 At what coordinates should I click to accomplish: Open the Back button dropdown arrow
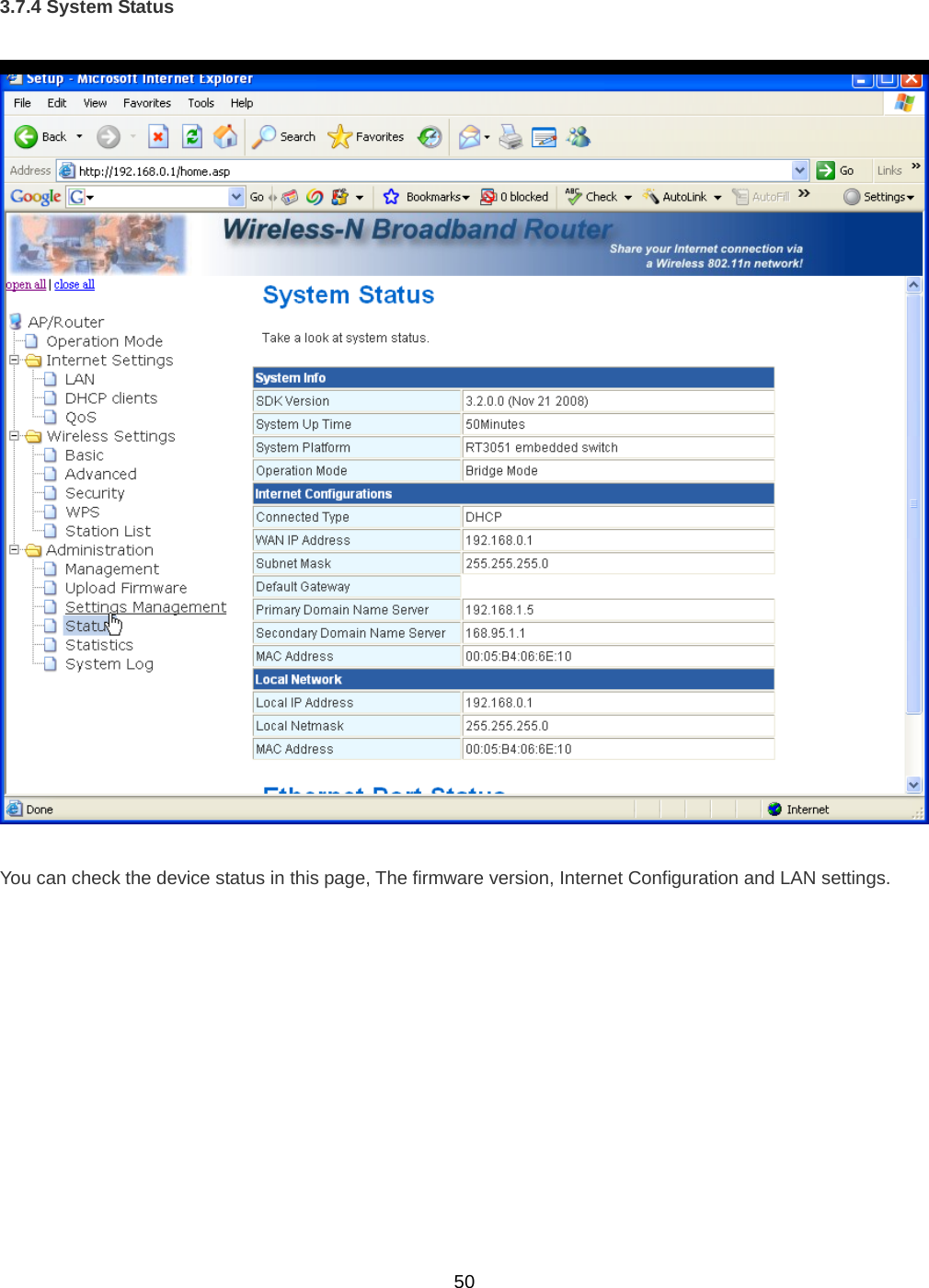[x=79, y=136]
